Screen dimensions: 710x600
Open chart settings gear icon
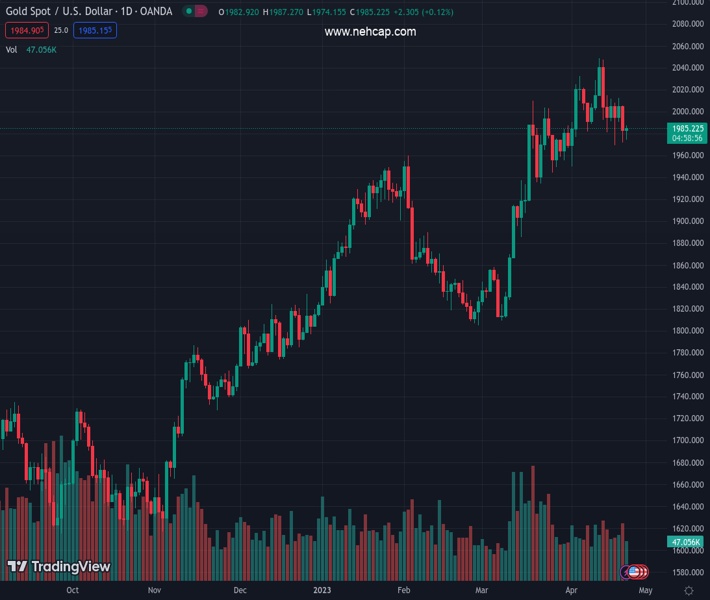[689, 590]
